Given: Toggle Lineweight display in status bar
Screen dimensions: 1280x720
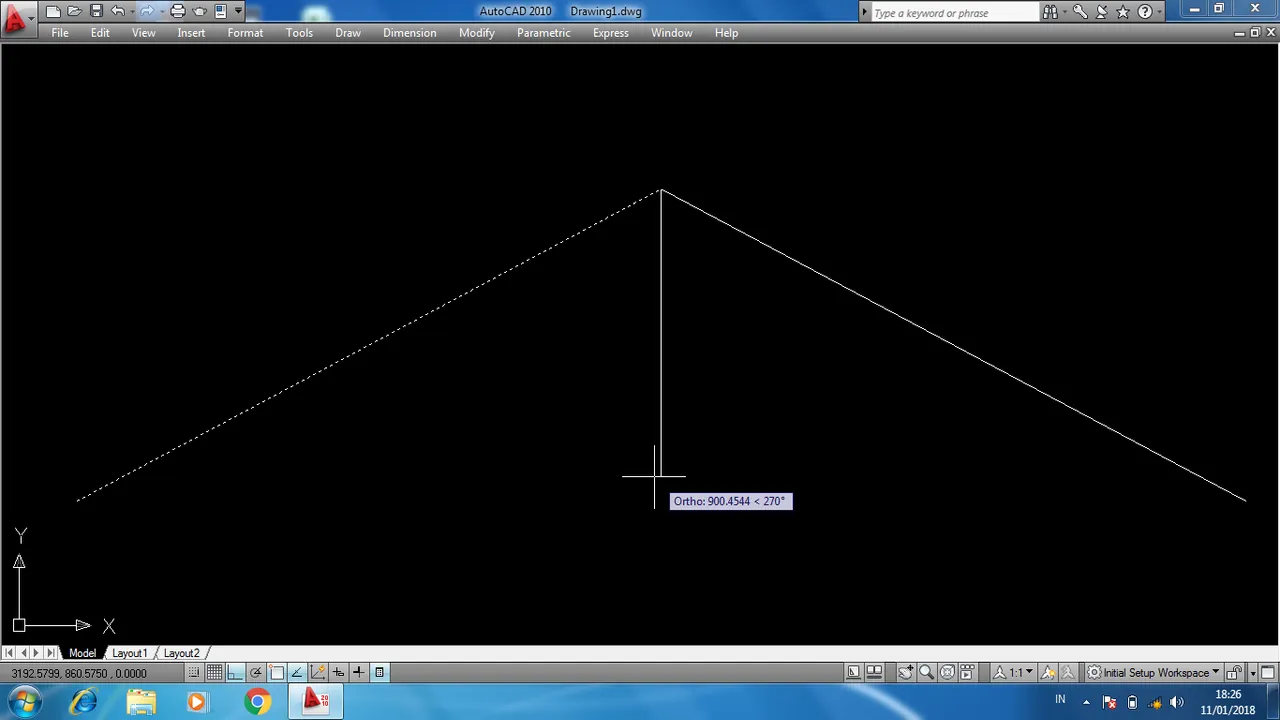Looking at the screenshot, I should coord(358,673).
